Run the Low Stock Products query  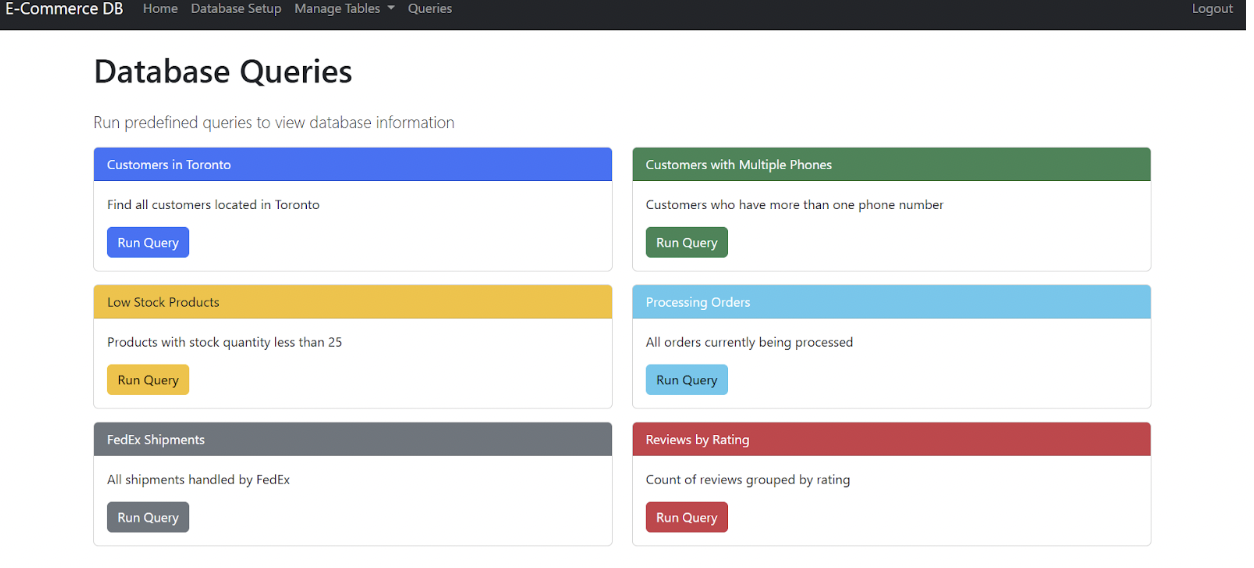(148, 380)
